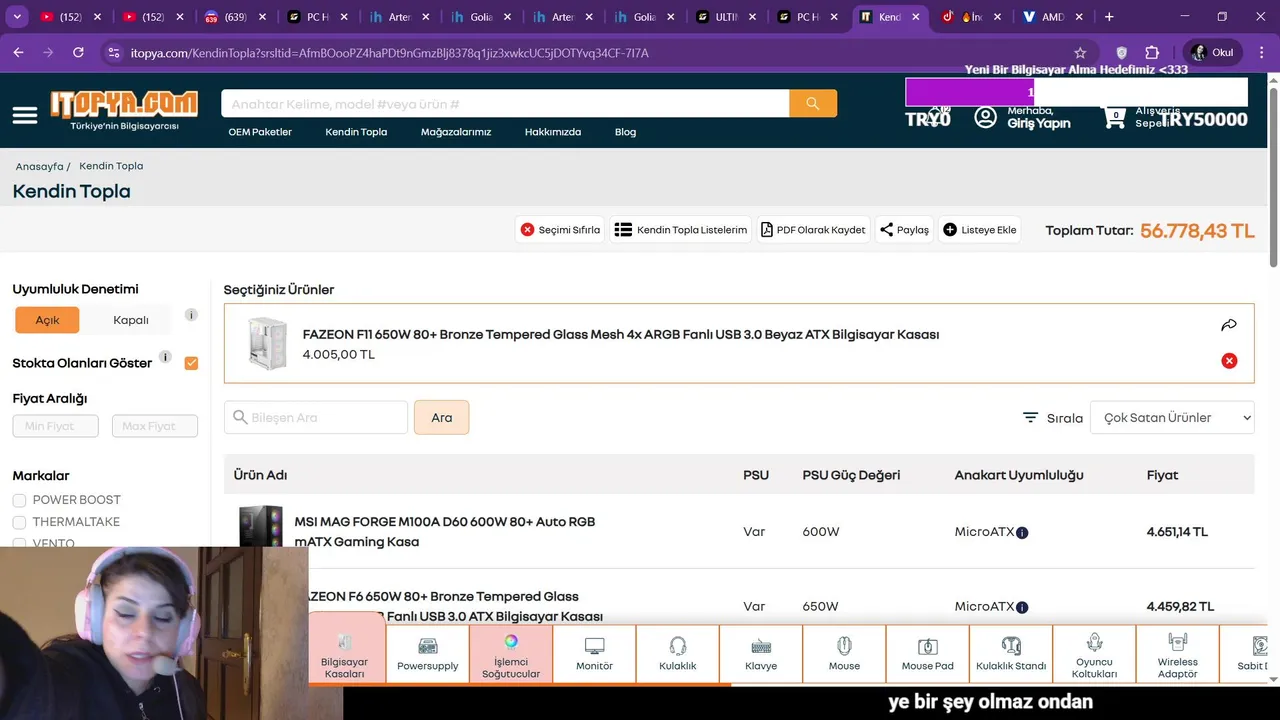This screenshot has width=1280, height=720.
Task: Select the Powersupply category
Action: click(x=428, y=655)
